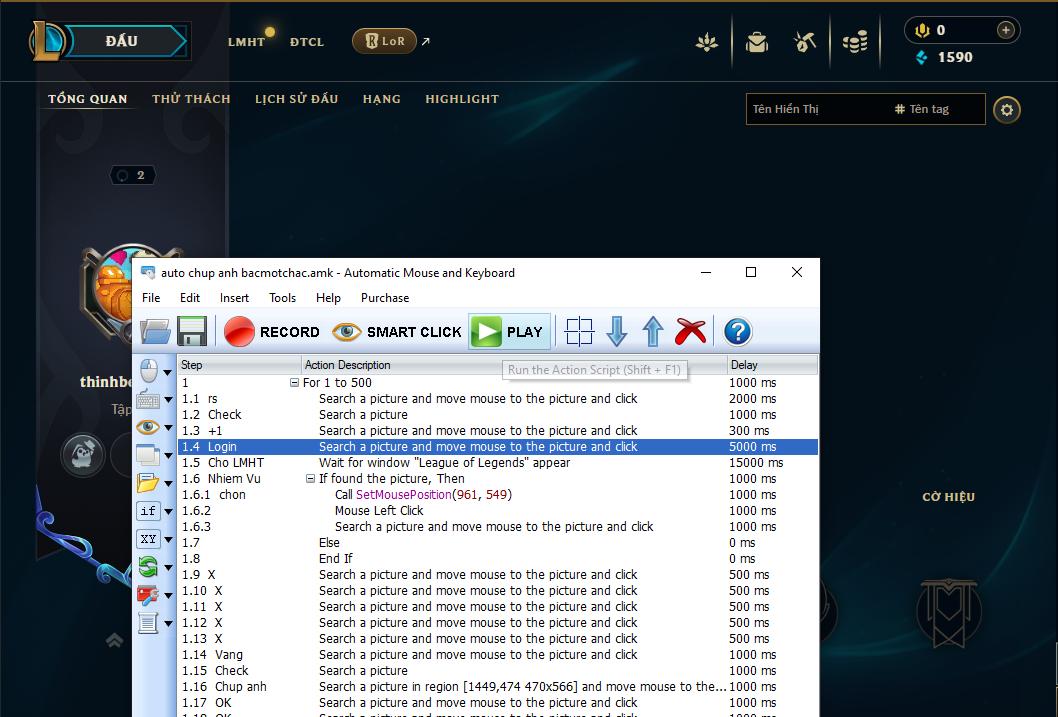Switch to LỊCH SỬ ĐẤU tab

click(x=296, y=99)
